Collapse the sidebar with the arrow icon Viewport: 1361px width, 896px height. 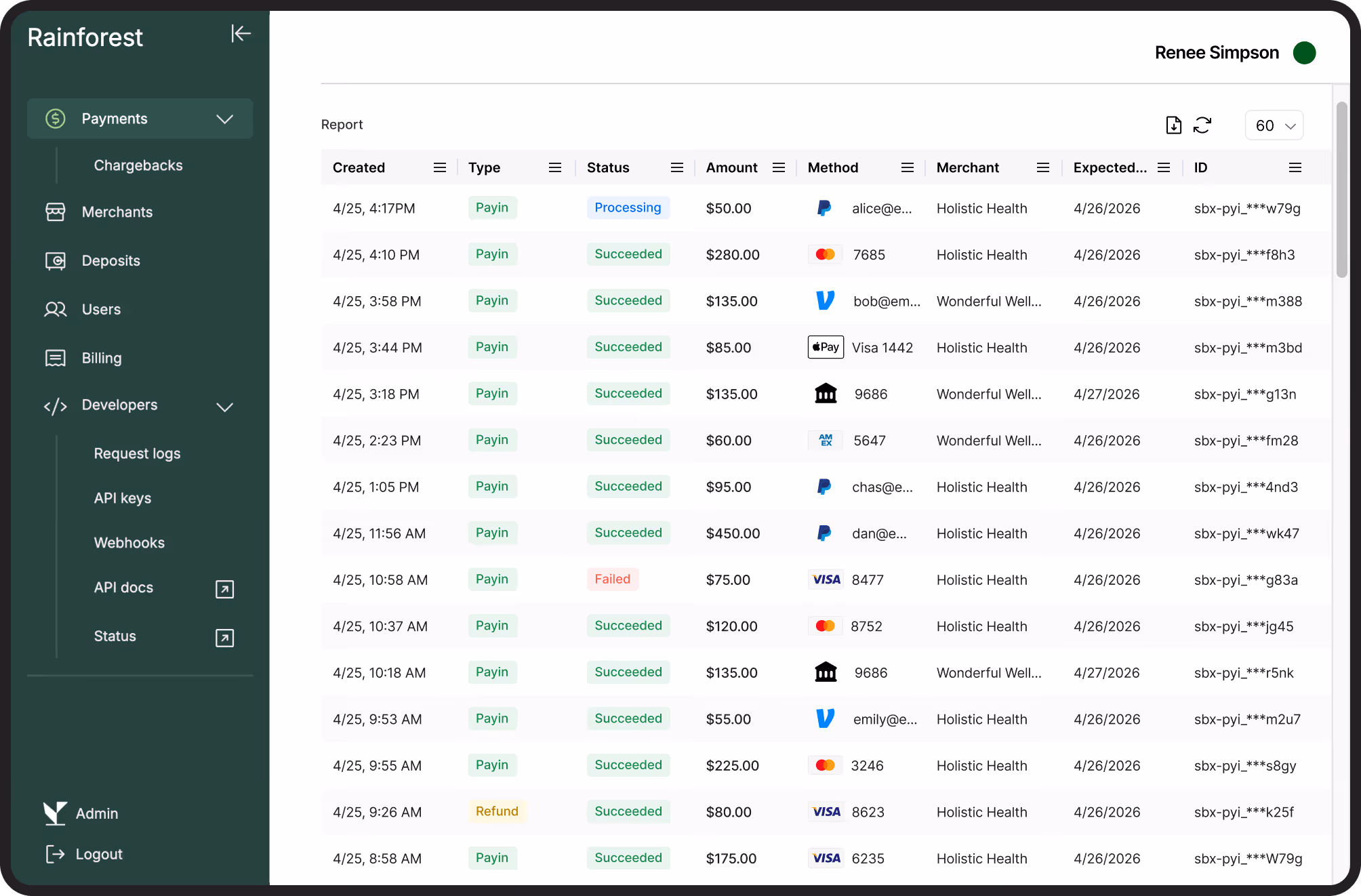[x=241, y=33]
